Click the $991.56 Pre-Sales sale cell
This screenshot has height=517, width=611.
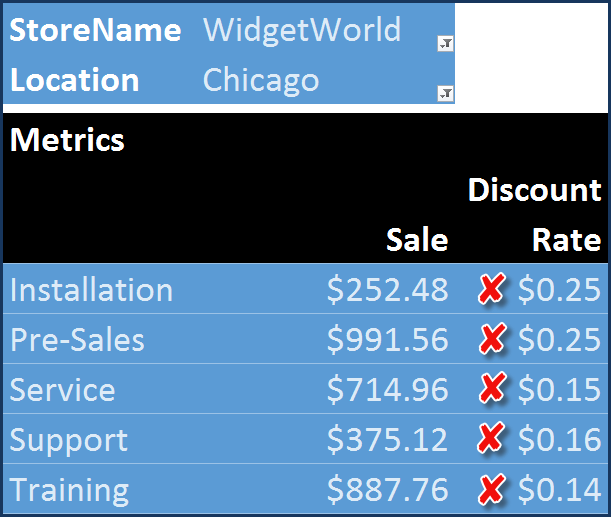point(388,340)
